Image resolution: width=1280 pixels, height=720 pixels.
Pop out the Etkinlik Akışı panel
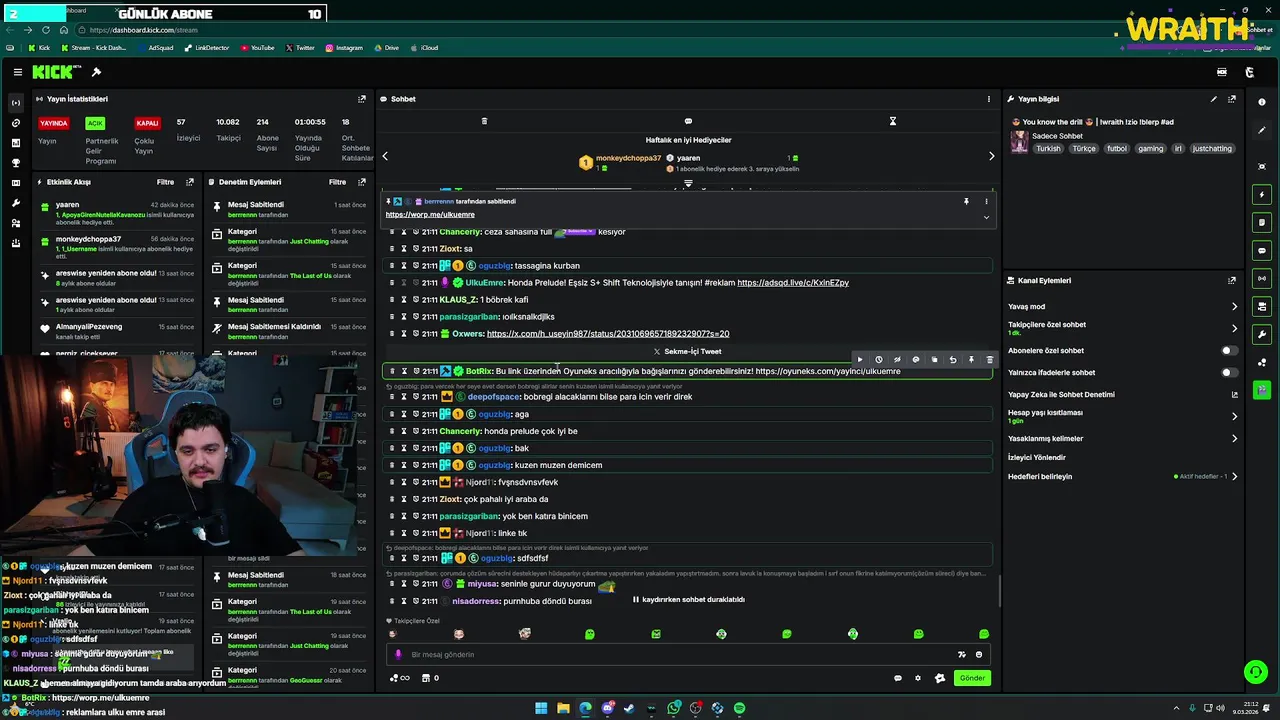[190, 182]
